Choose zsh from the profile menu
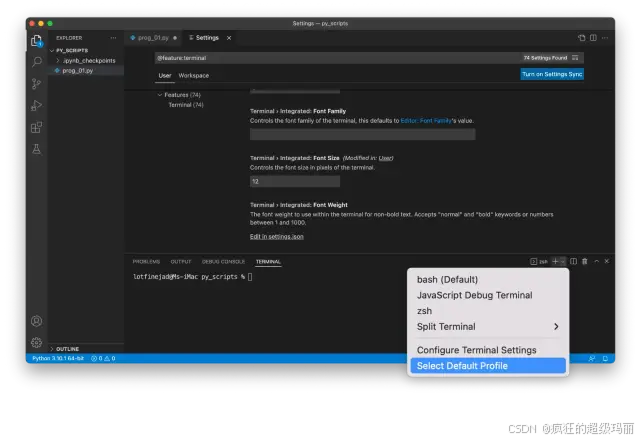The width and height of the screenshot is (640, 440). click(488, 311)
